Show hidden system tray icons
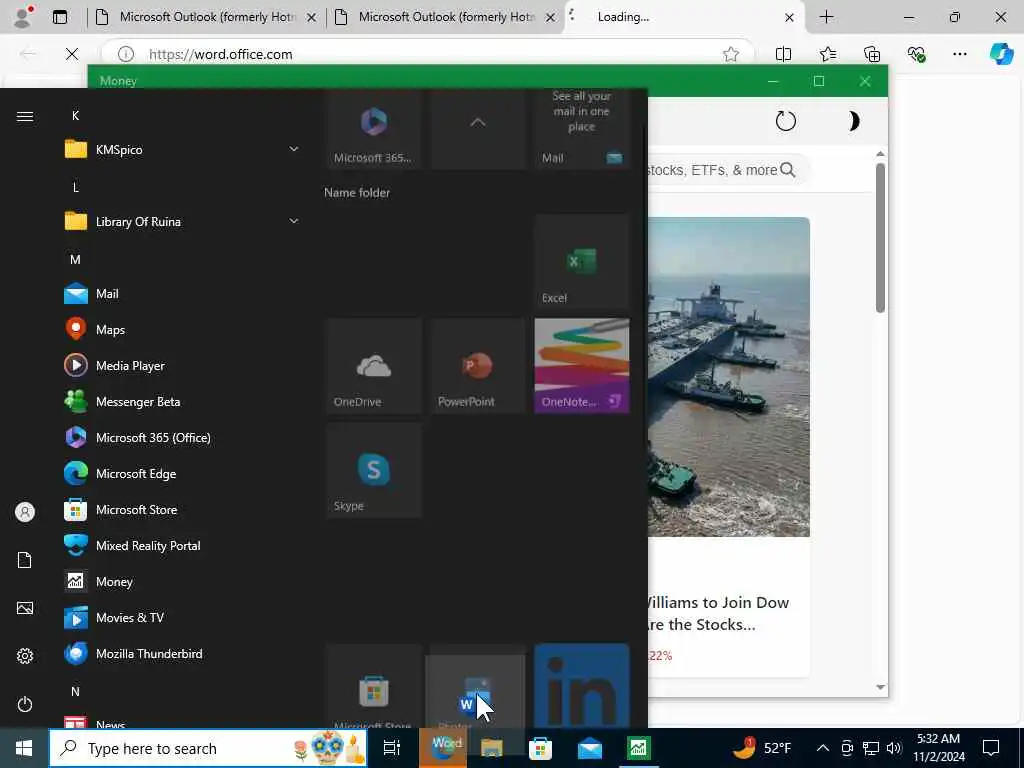1024x768 pixels. (x=823, y=748)
